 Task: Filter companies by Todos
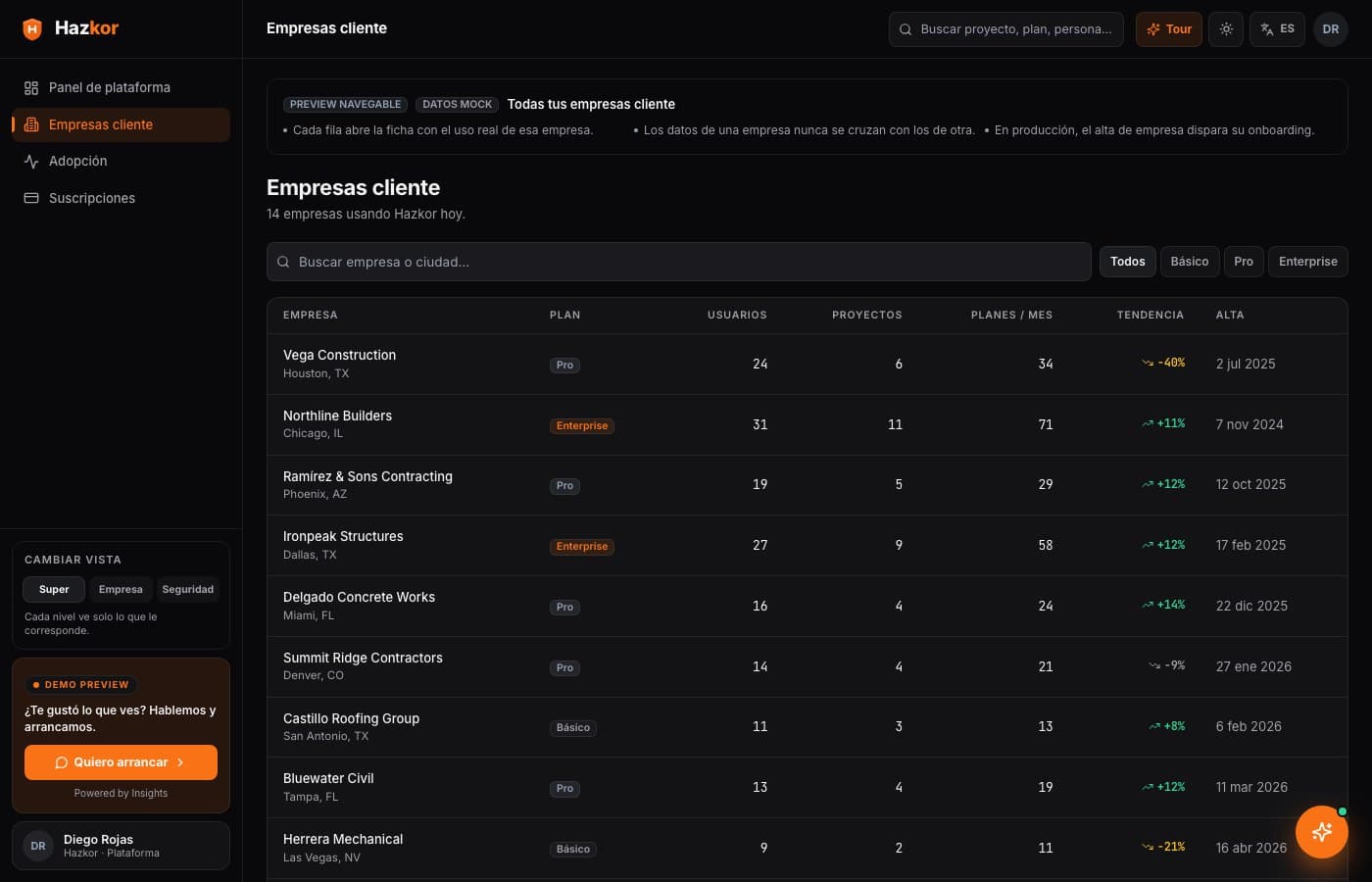(x=1128, y=262)
